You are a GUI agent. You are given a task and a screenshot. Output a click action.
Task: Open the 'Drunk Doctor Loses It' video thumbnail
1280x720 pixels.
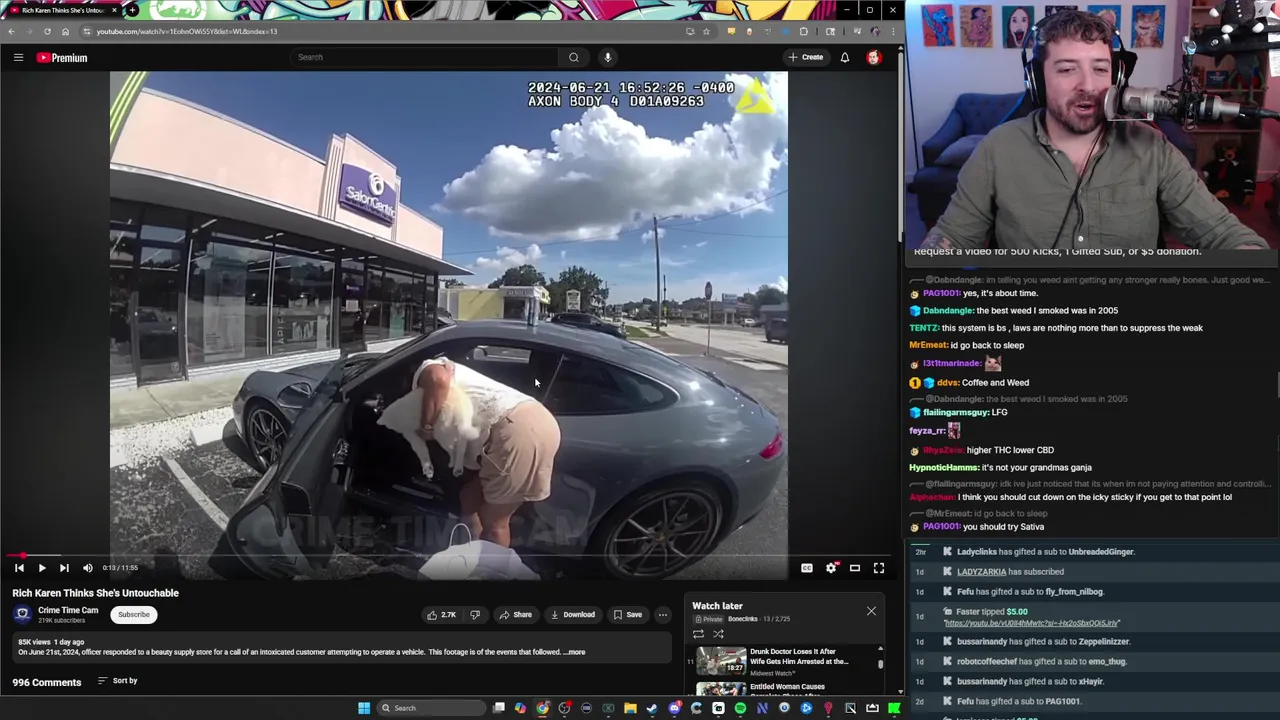tap(721, 661)
